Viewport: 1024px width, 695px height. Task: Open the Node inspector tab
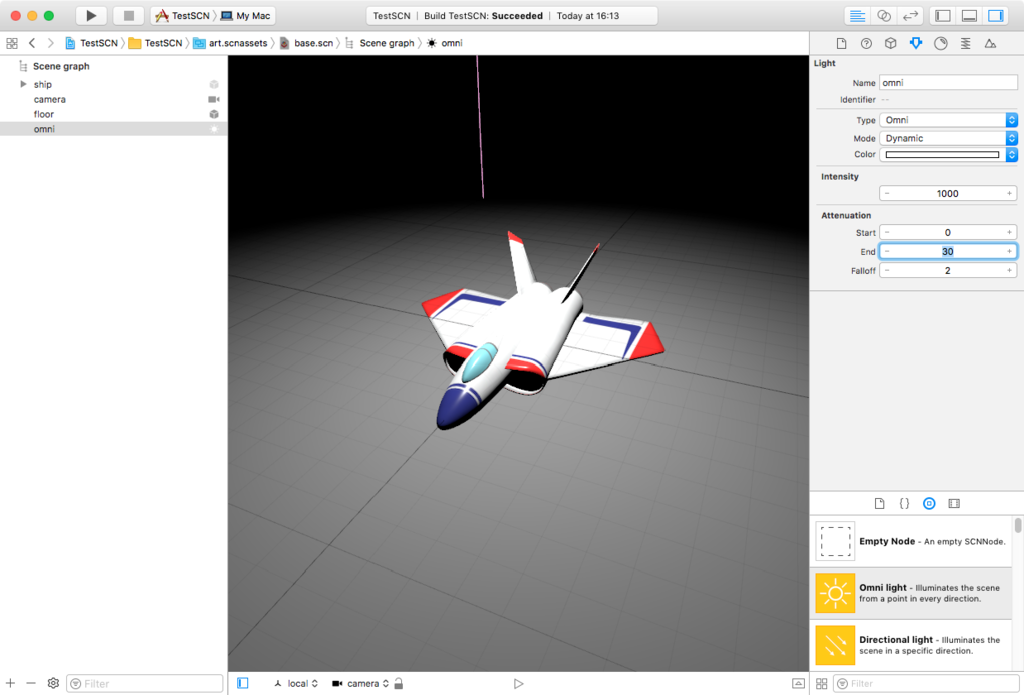pyautogui.click(x=891, y=43)
